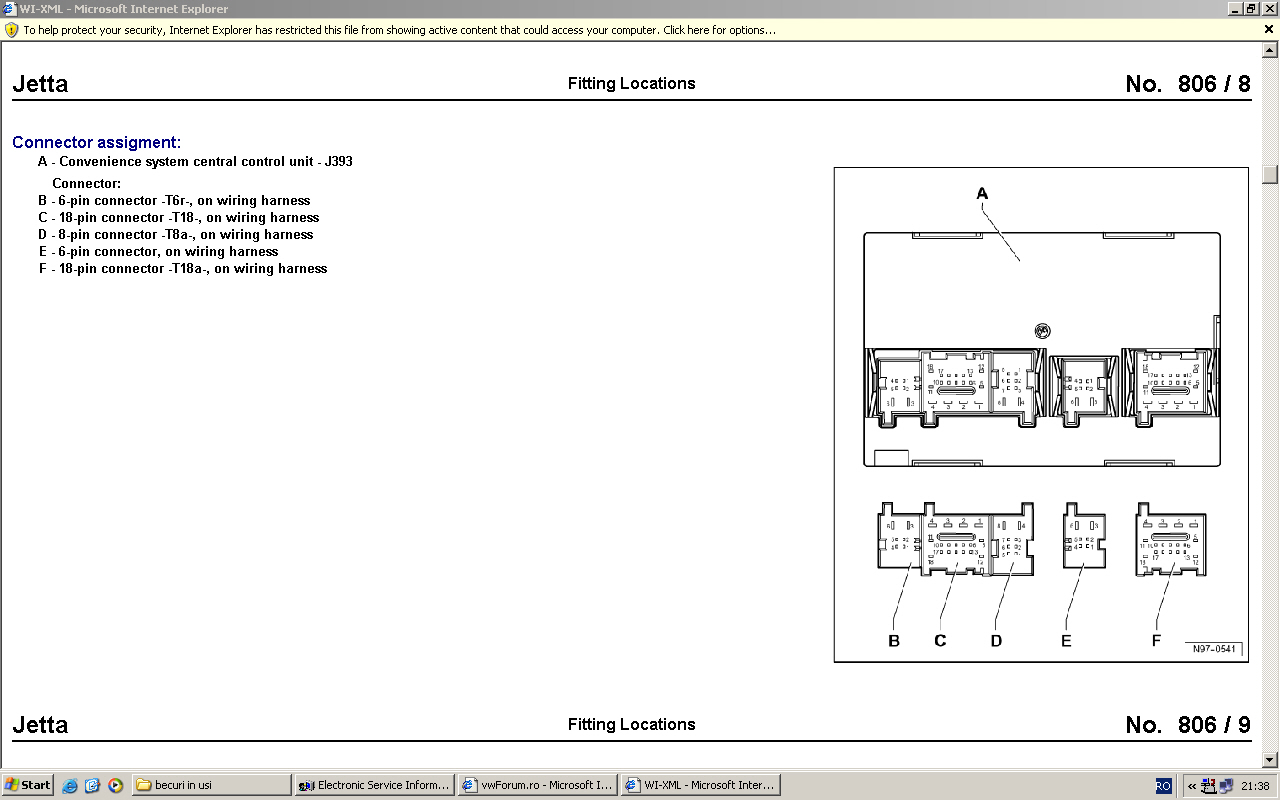Click the first 'Fitting Locations' header

tap(631, 84)
